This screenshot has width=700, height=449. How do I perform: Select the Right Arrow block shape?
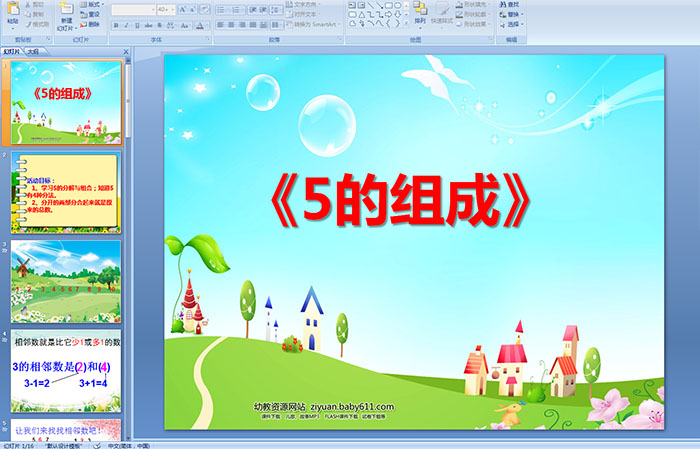click(389, 14)
